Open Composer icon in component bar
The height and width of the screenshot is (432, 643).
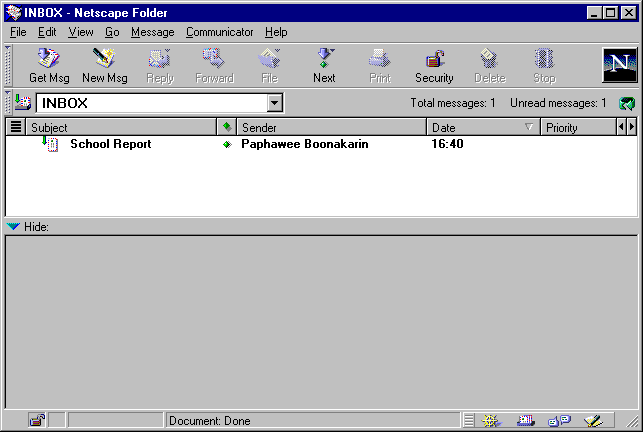pyautogui.click(x=593, y=421)
